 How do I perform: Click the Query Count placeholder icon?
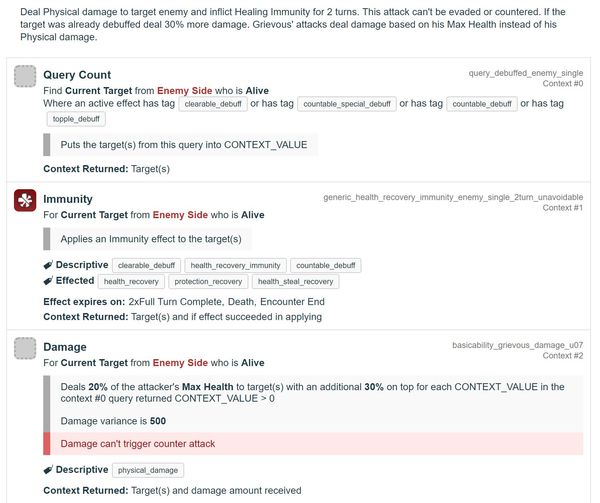pyautogui.click(x=25, y=76)
